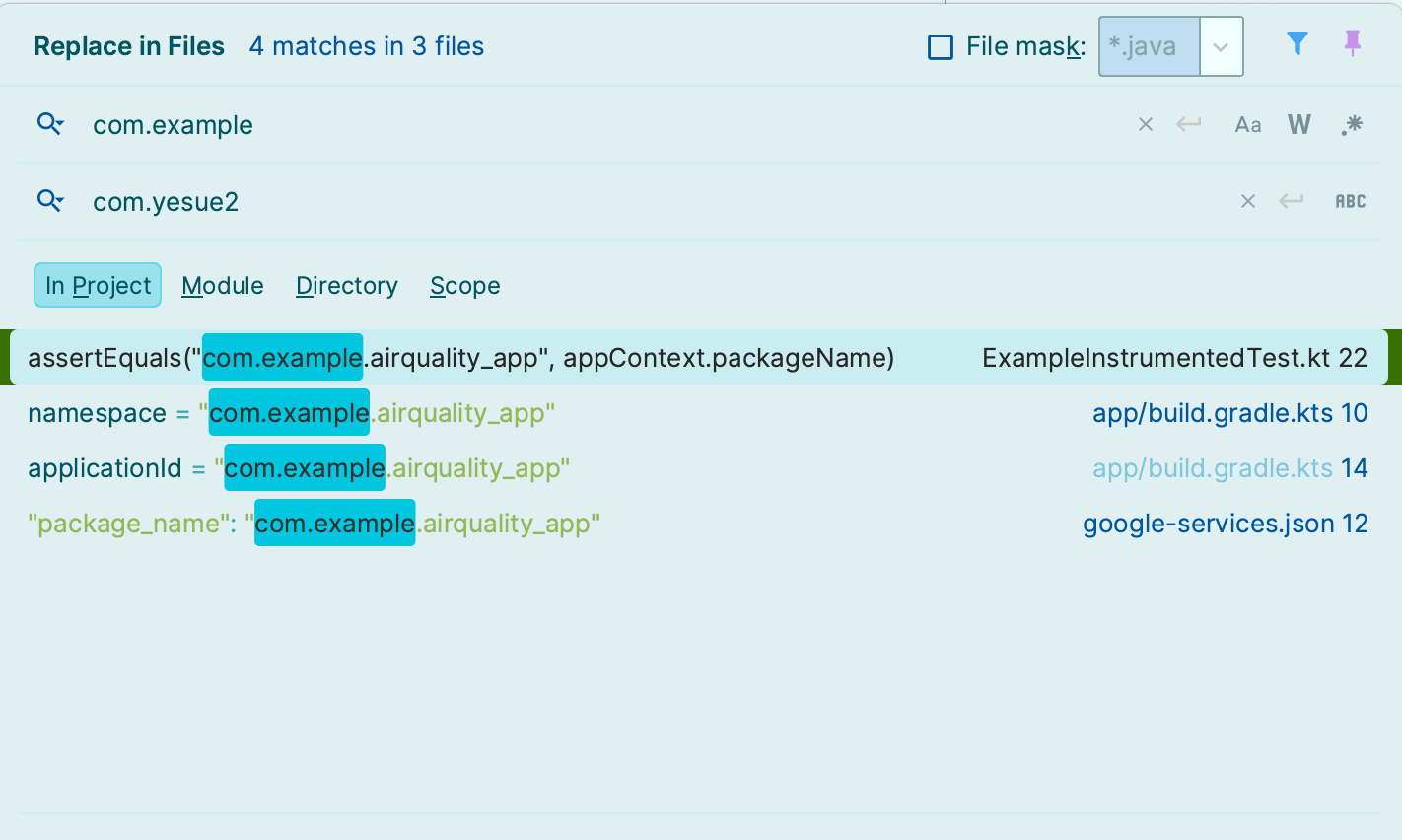Click the filter search results icon
Image resolution: width=1402 pixels, height=840 pixels.
pos(1297,43)
